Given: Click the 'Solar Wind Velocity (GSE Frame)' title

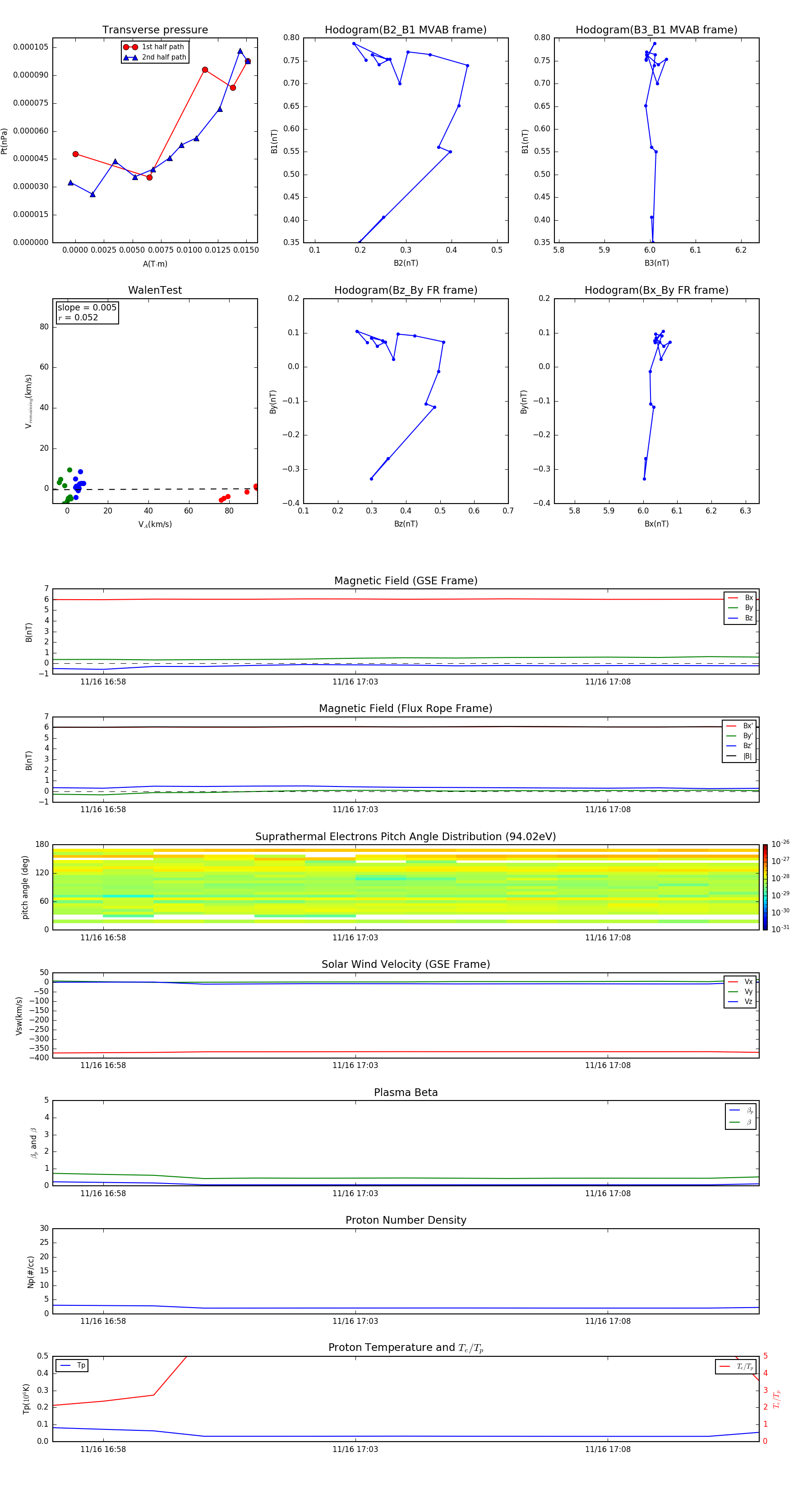Looking at the screenshot, I should point(406,964).
